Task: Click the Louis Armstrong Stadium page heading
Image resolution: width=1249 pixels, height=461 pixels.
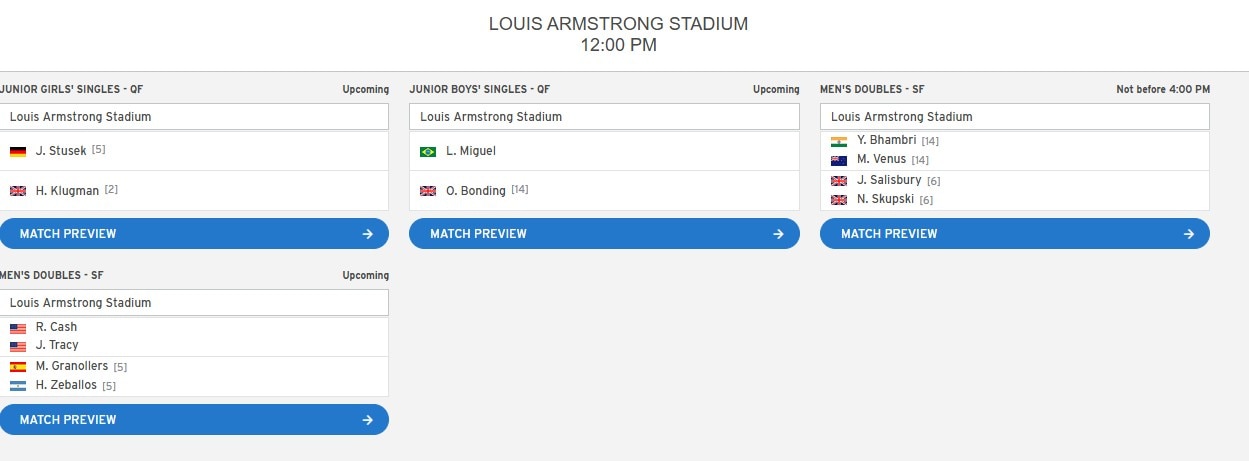Action: pos(618,24)
